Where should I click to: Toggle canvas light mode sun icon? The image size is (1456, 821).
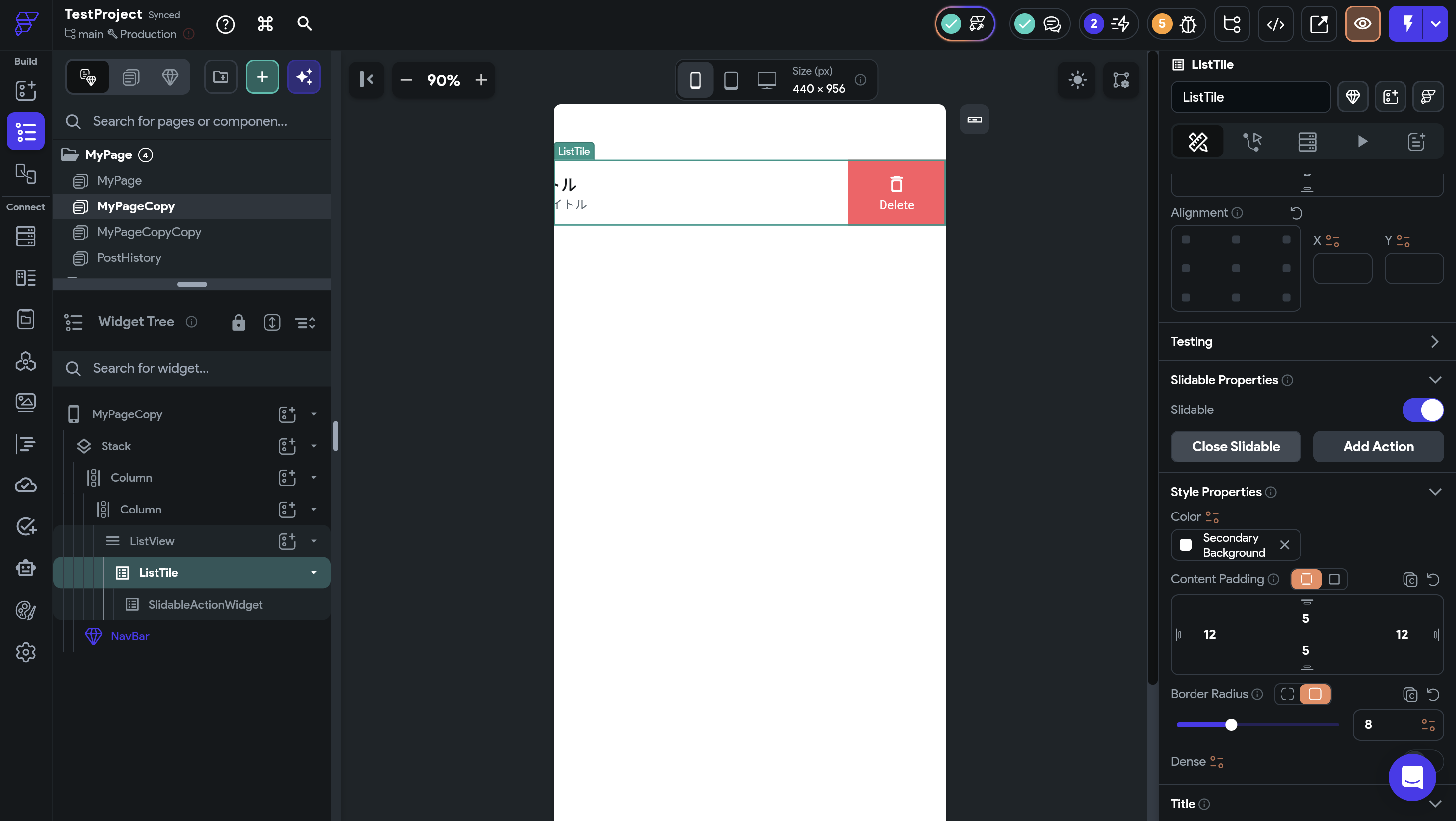pyautogui.click(x=1077, y=80)
